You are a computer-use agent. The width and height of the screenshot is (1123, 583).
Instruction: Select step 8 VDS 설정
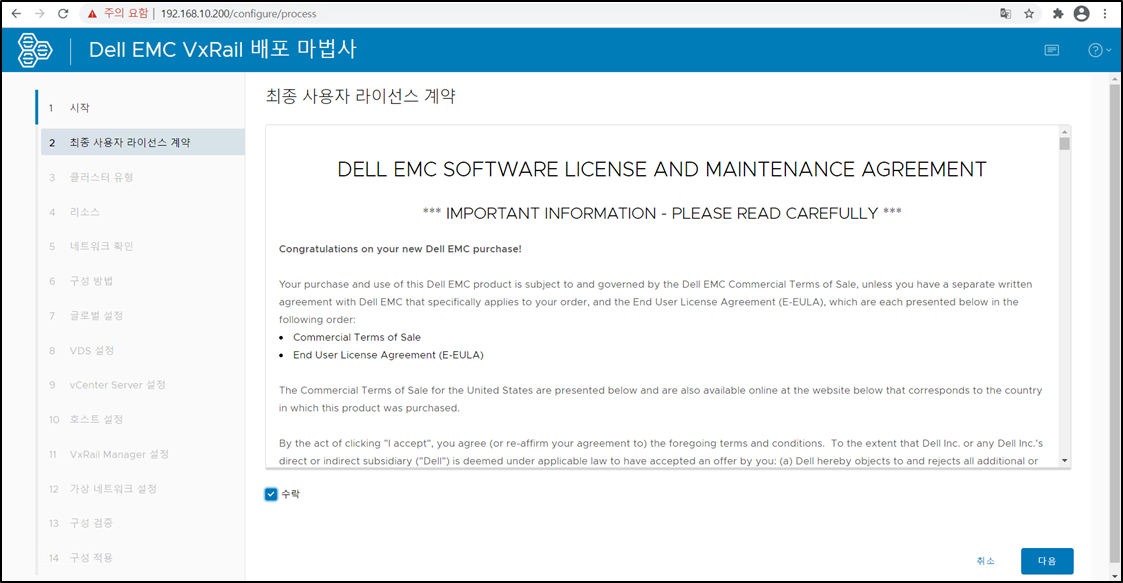click(x=142, y=350)
